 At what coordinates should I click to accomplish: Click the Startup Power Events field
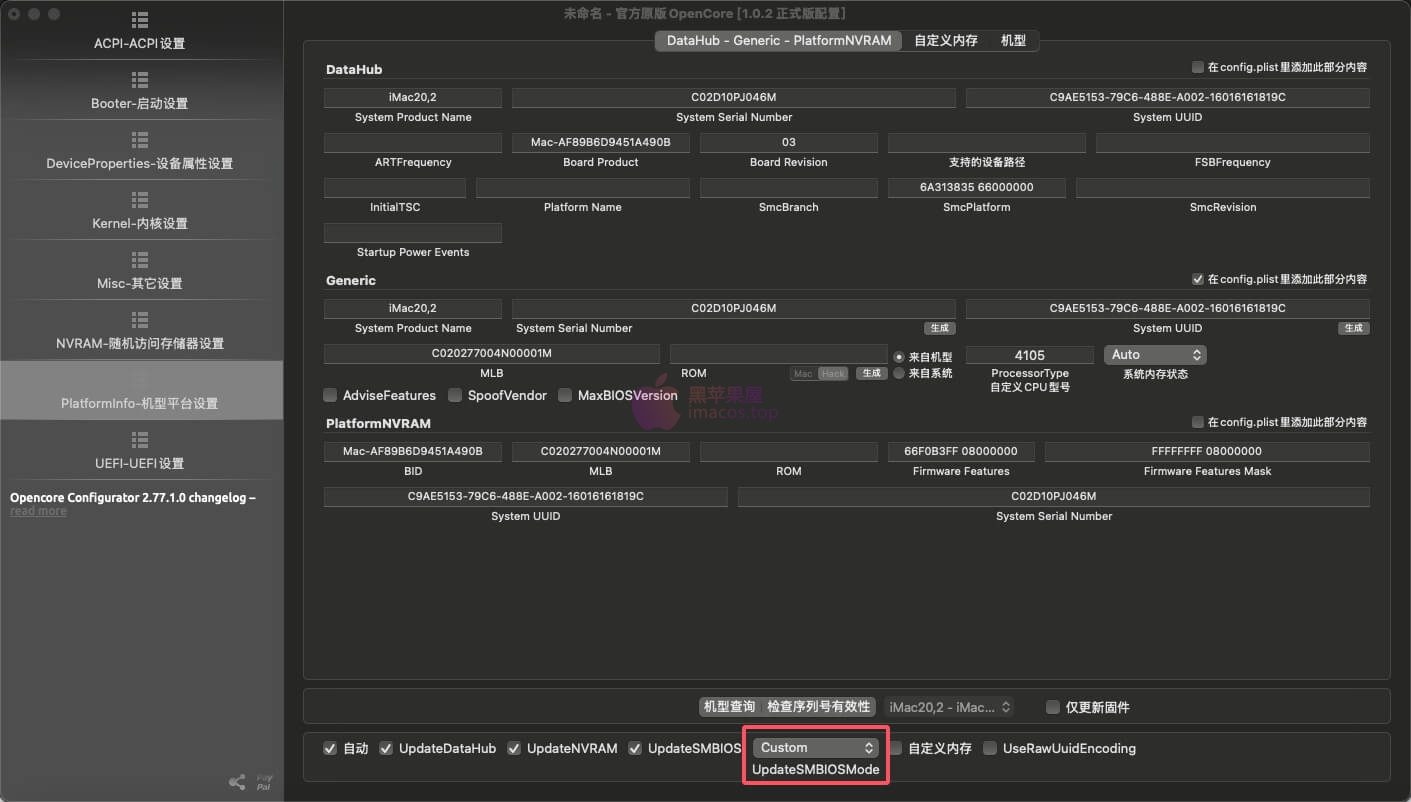413,233
